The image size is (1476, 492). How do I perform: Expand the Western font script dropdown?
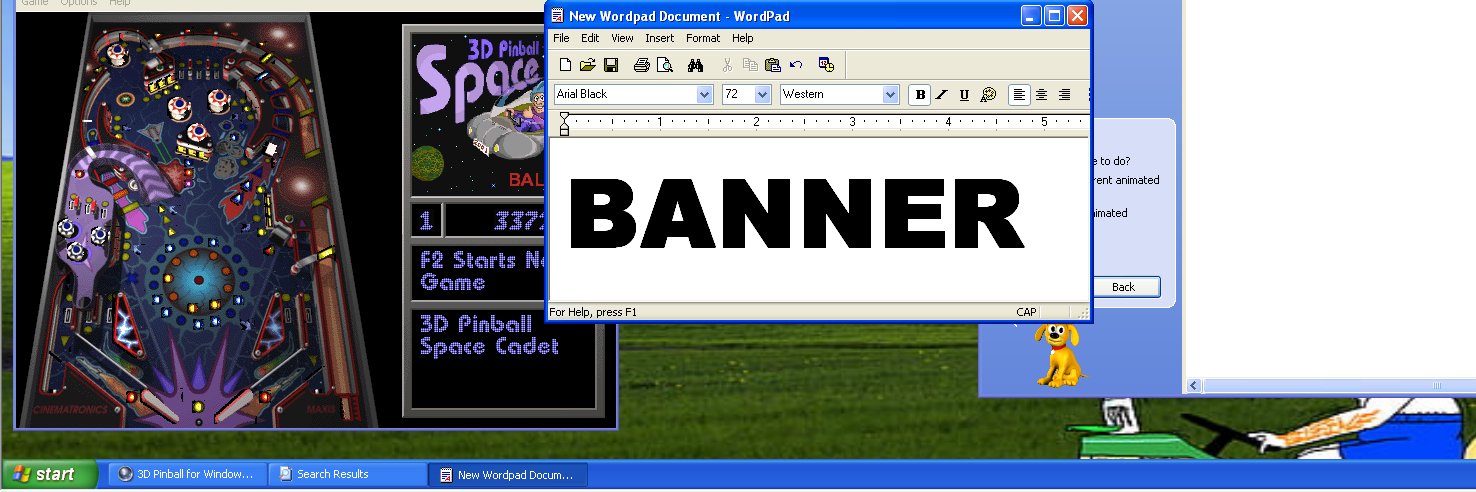click(x=891, y=94)
